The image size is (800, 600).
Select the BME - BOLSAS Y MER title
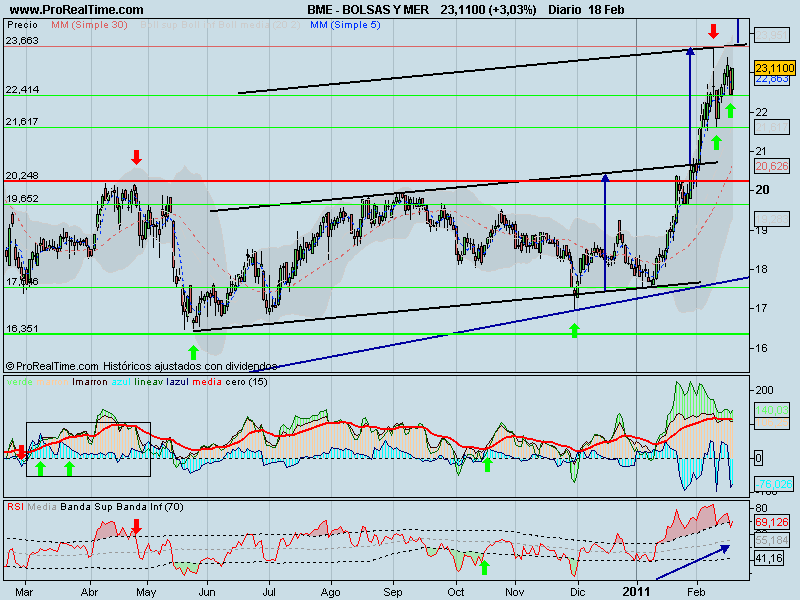(x=368, y=10)
